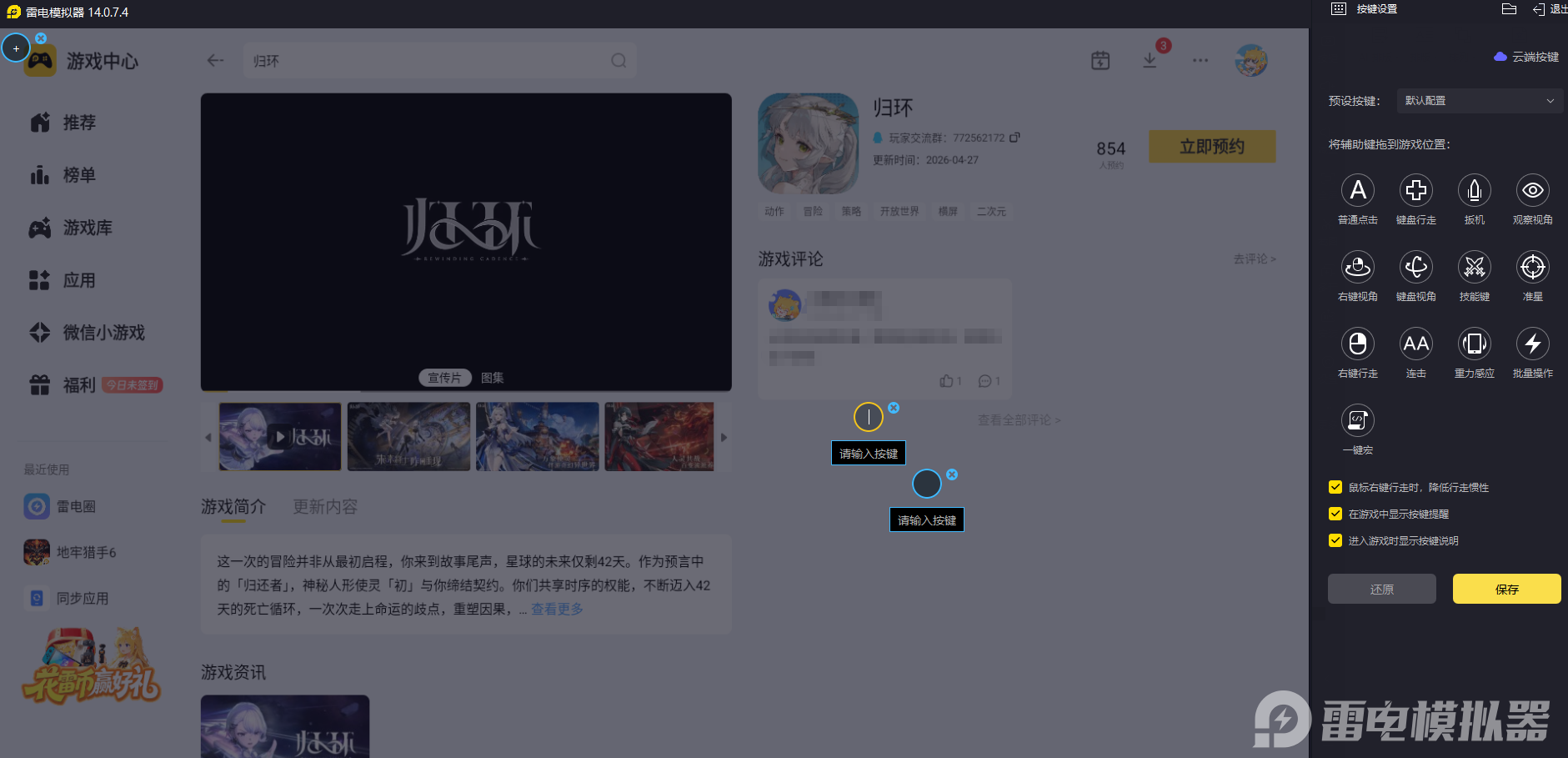This screenshot has width=1568, height=758.
Task: Show next screenshot thumbnails with right arrow
Action: (x=724, y=437)
